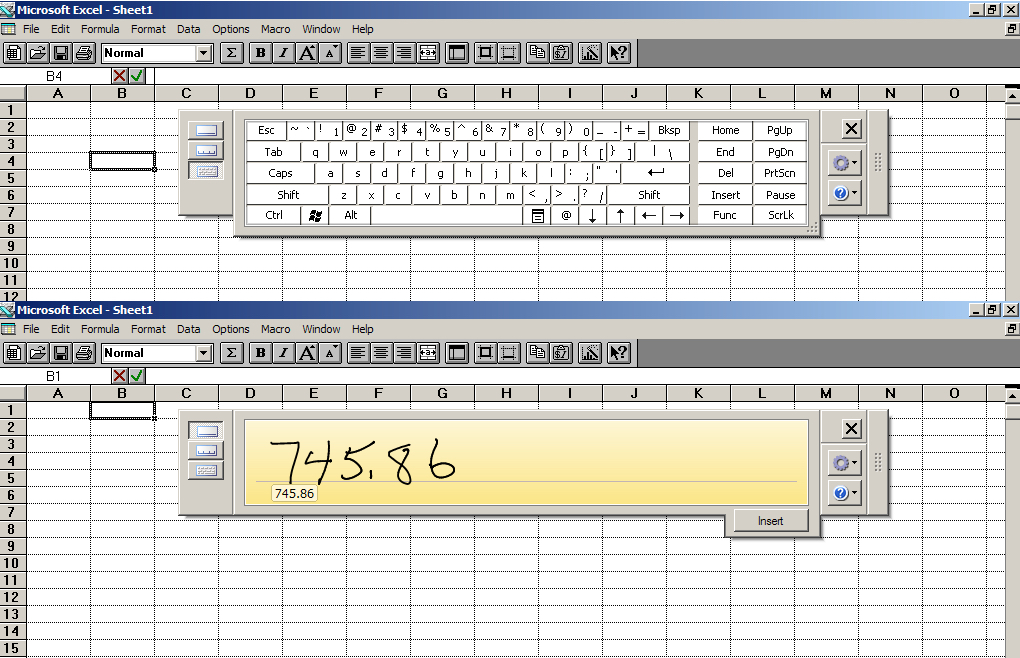1020x658 pixels.
Task: Select the AutoSum tool
Action: pos(231,52)
